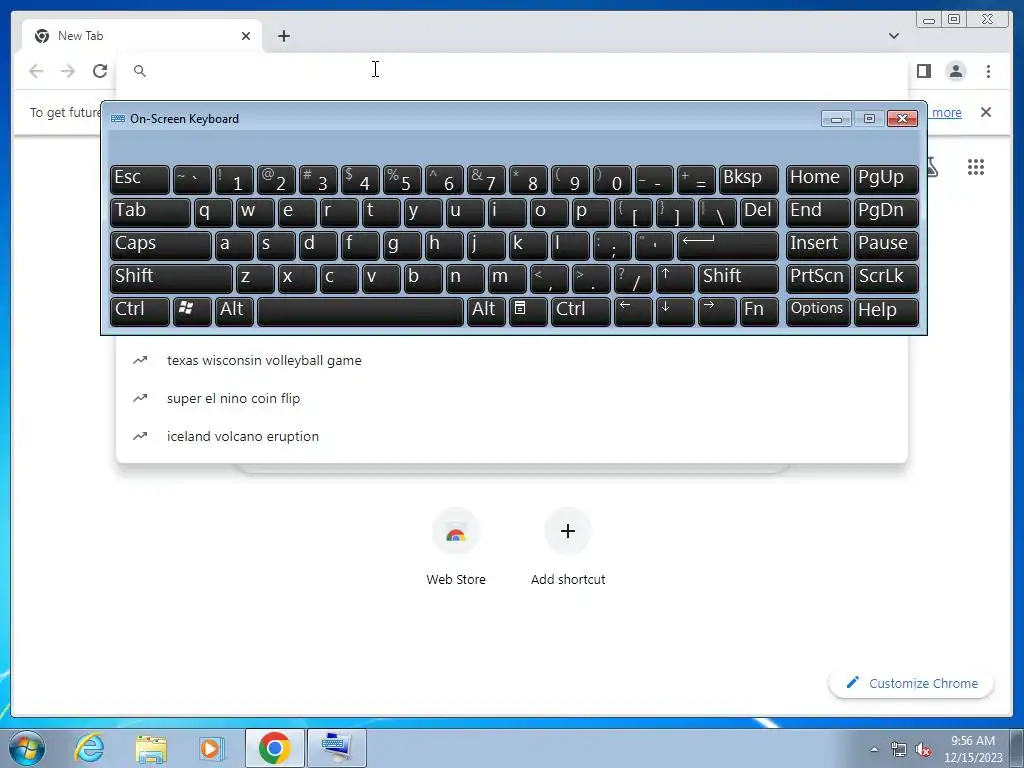Click the Insert key
The width and height of the screenshot is (1024, 768).
coord(818,245)
